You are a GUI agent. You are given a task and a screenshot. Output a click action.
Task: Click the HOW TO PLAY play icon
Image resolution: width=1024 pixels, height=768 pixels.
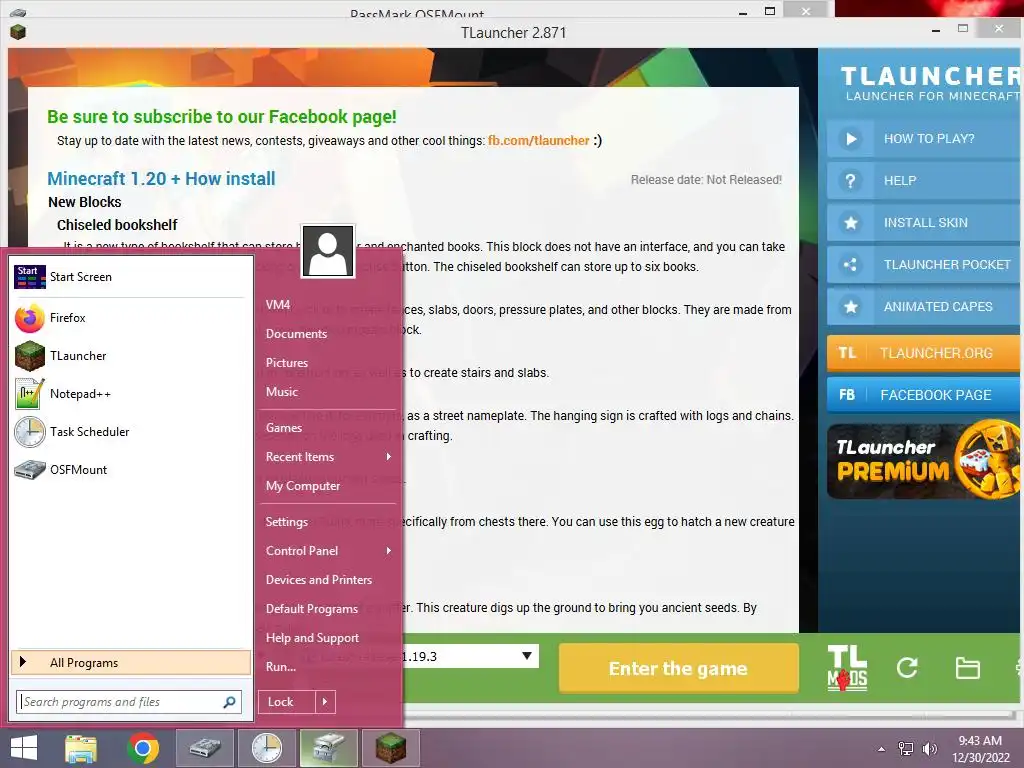tap(850, 138)
